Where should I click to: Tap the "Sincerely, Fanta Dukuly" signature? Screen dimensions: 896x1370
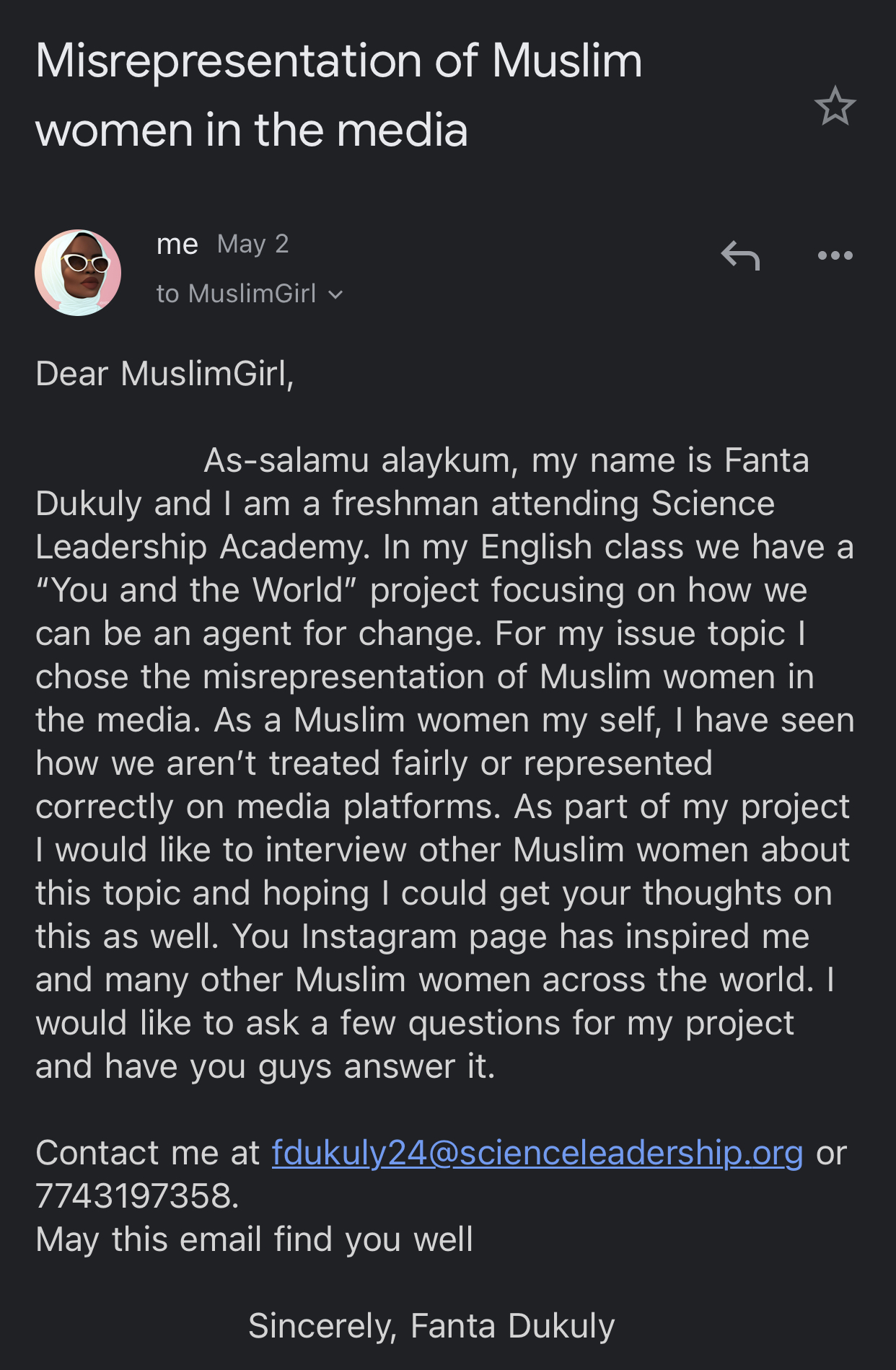pyautogui.click(x=431, y=1326)
